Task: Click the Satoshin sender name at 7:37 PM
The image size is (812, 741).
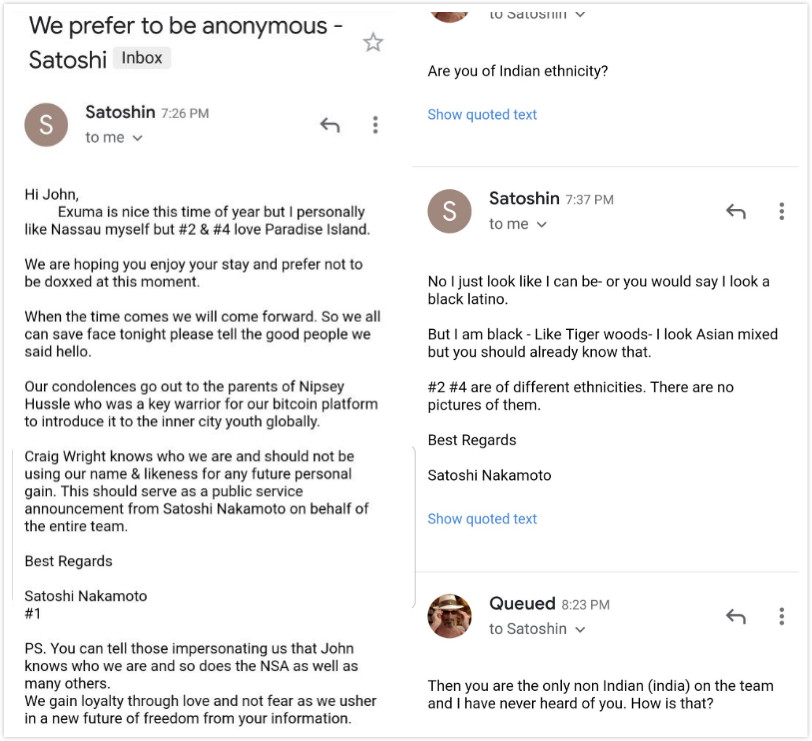Action: (x=523, y=198)
